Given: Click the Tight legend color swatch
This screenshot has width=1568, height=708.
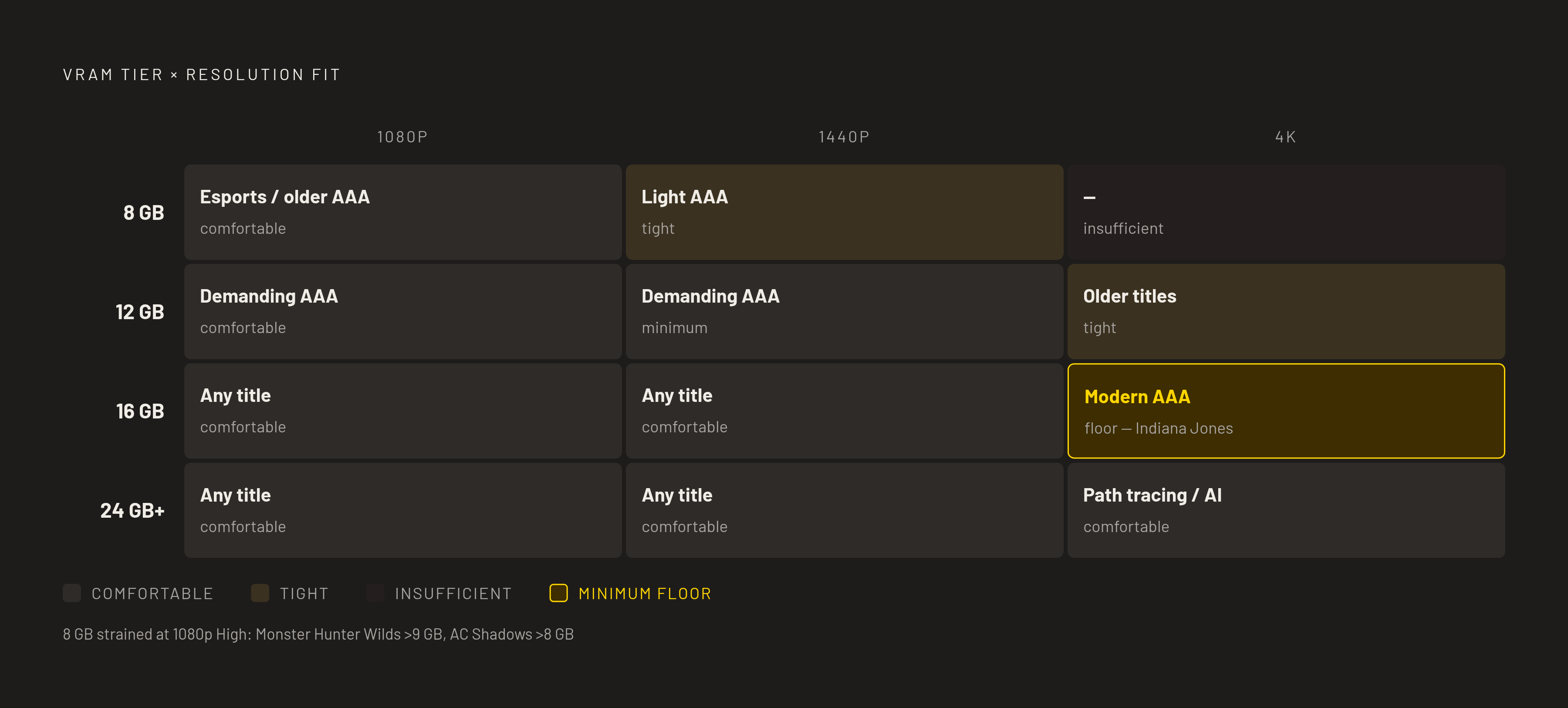Looking at the screenshot, I should [x=260, y=593].
